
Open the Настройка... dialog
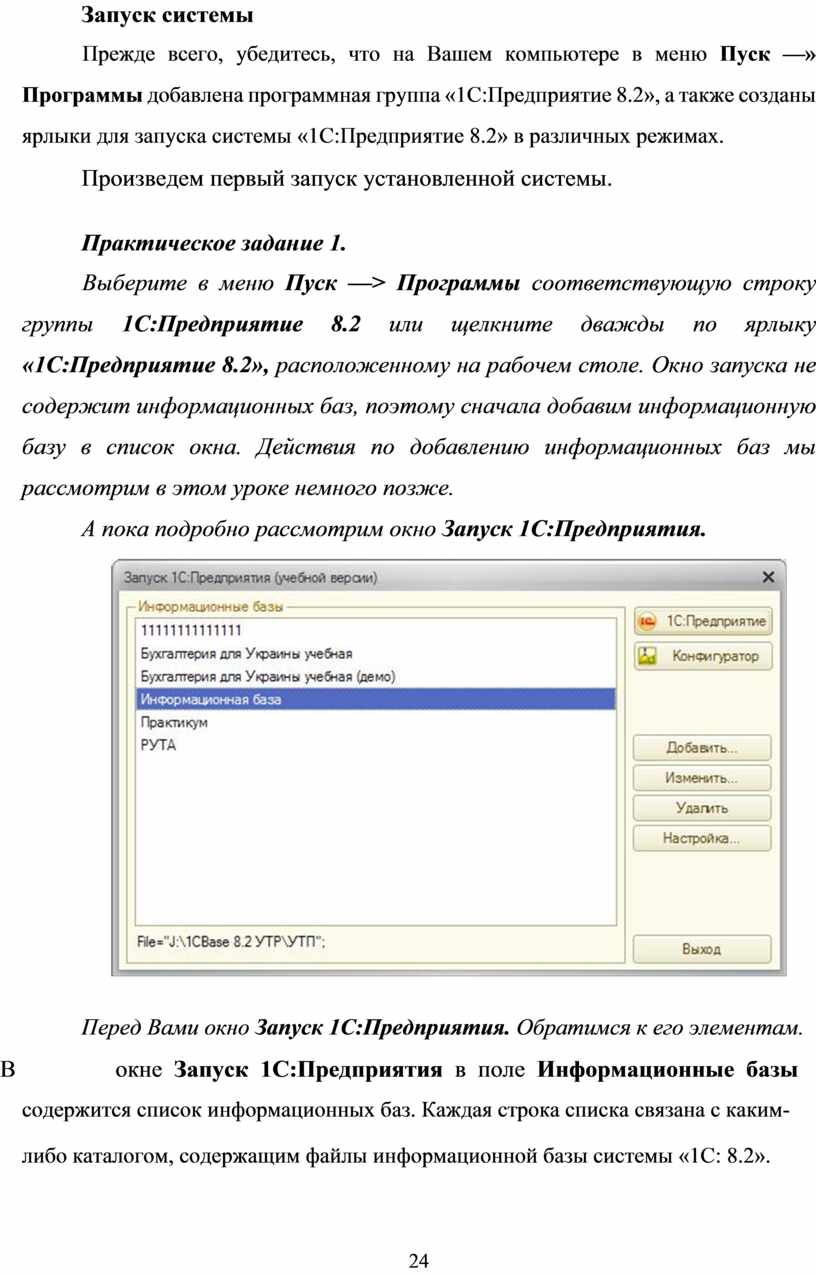pos(702,838)
